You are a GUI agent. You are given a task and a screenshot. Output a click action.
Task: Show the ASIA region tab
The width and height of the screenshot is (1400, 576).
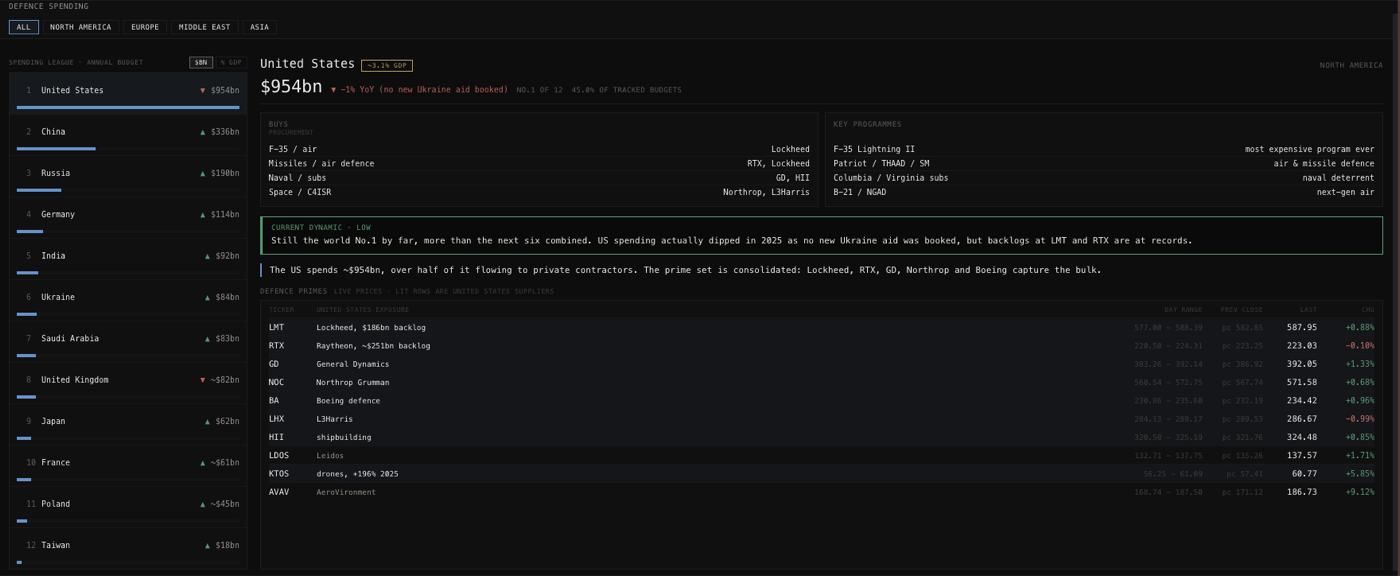click(259, 27)
